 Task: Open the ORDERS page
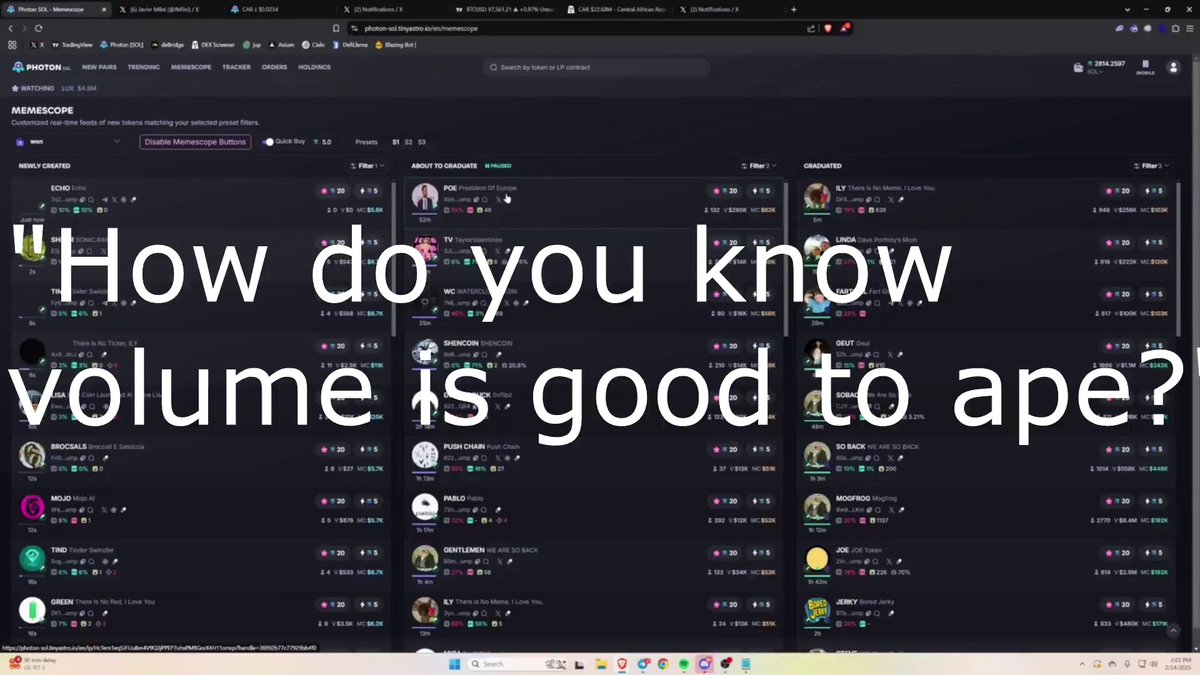[x=274, y=67]
